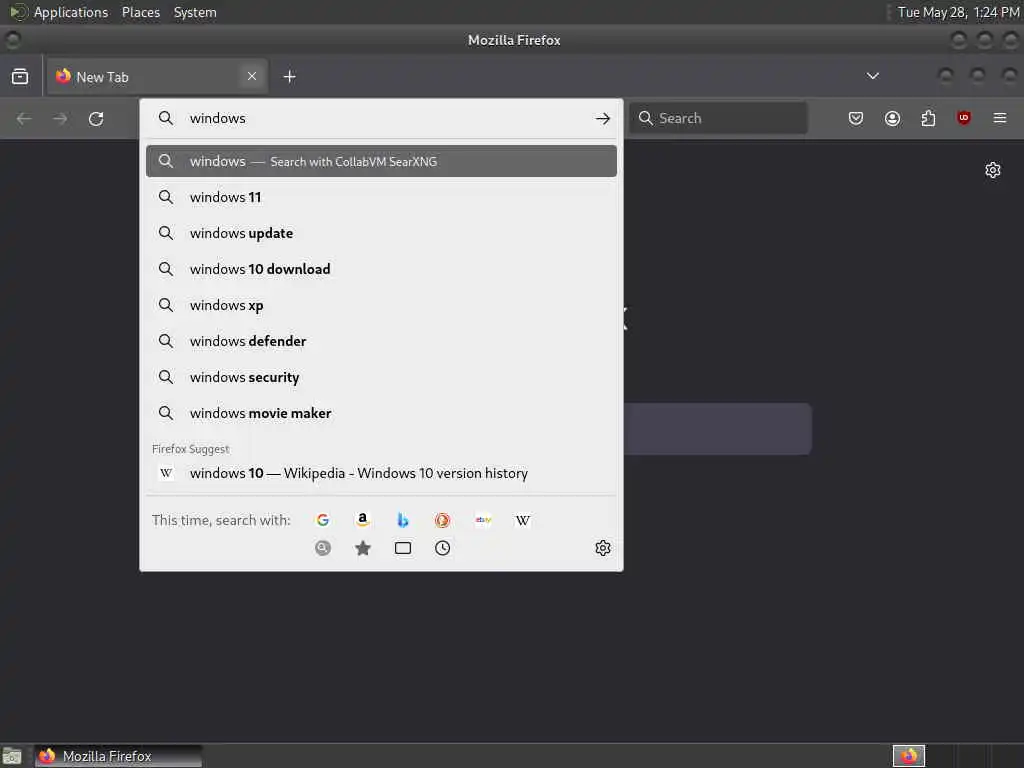The height and width of the screenshot is (768, 1024).
Task: Click the Firefox workspace switcher thumbnail
Action: [908, 756]
